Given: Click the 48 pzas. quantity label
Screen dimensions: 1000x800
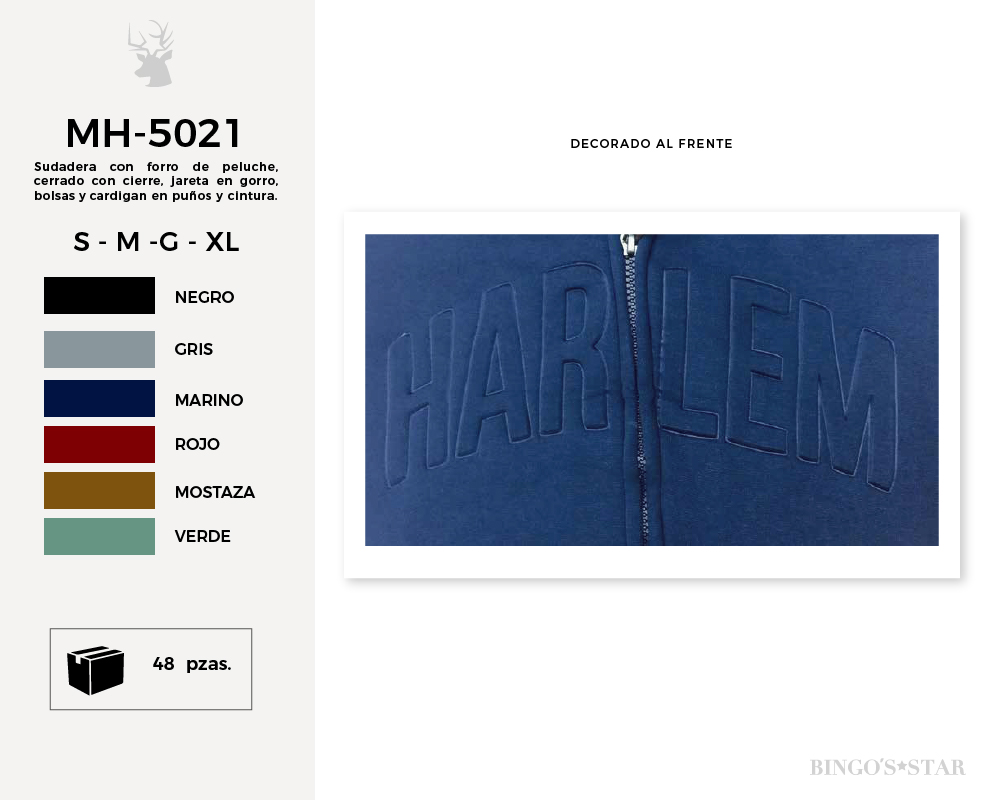Looking at the screenshot, I should click(x=192, y=664).
